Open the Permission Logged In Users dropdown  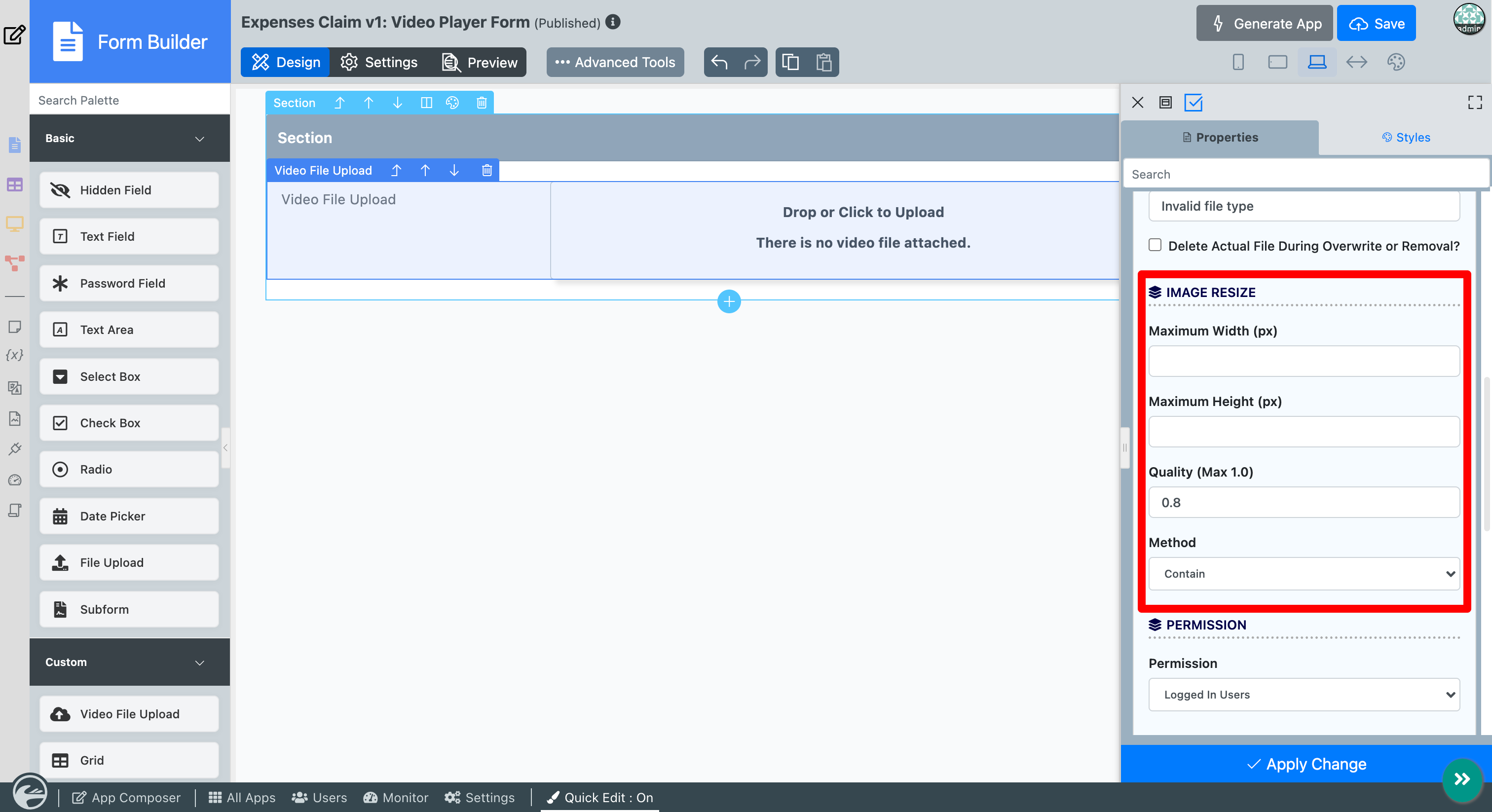click(x=1304, y=695)
